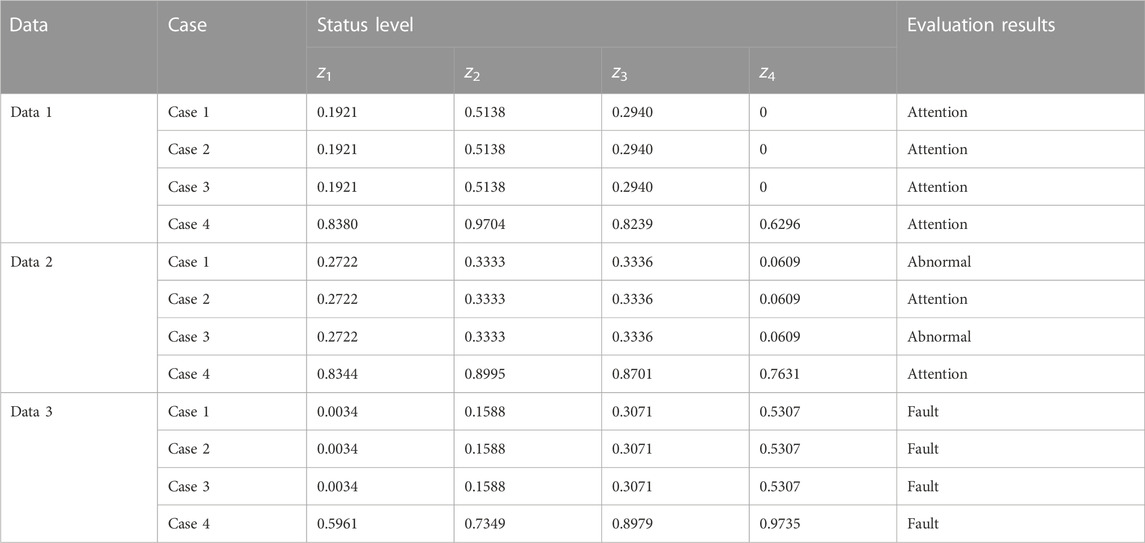Viewport: 1145px width, 543px height.
Task: Select the cell showing 0.5961
Action: coord(380,524)
